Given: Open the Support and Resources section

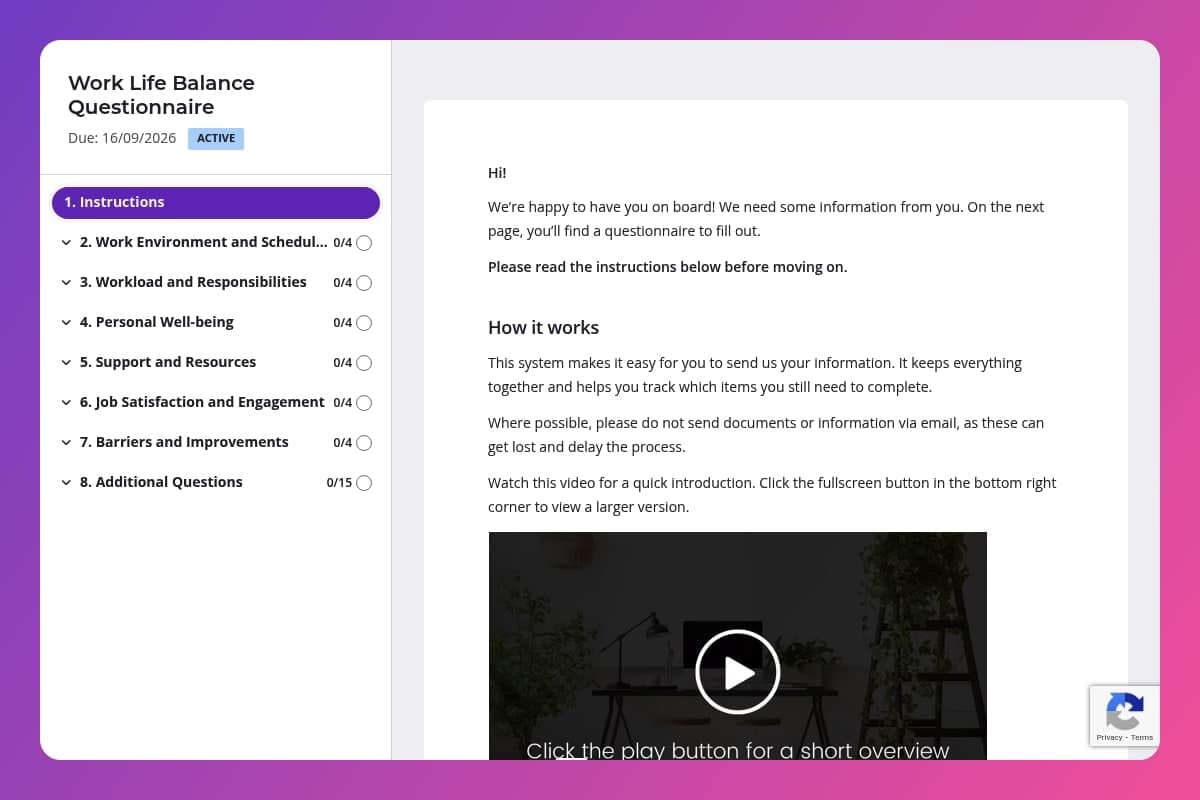Looking at the screenshot, I should [167, 362].
